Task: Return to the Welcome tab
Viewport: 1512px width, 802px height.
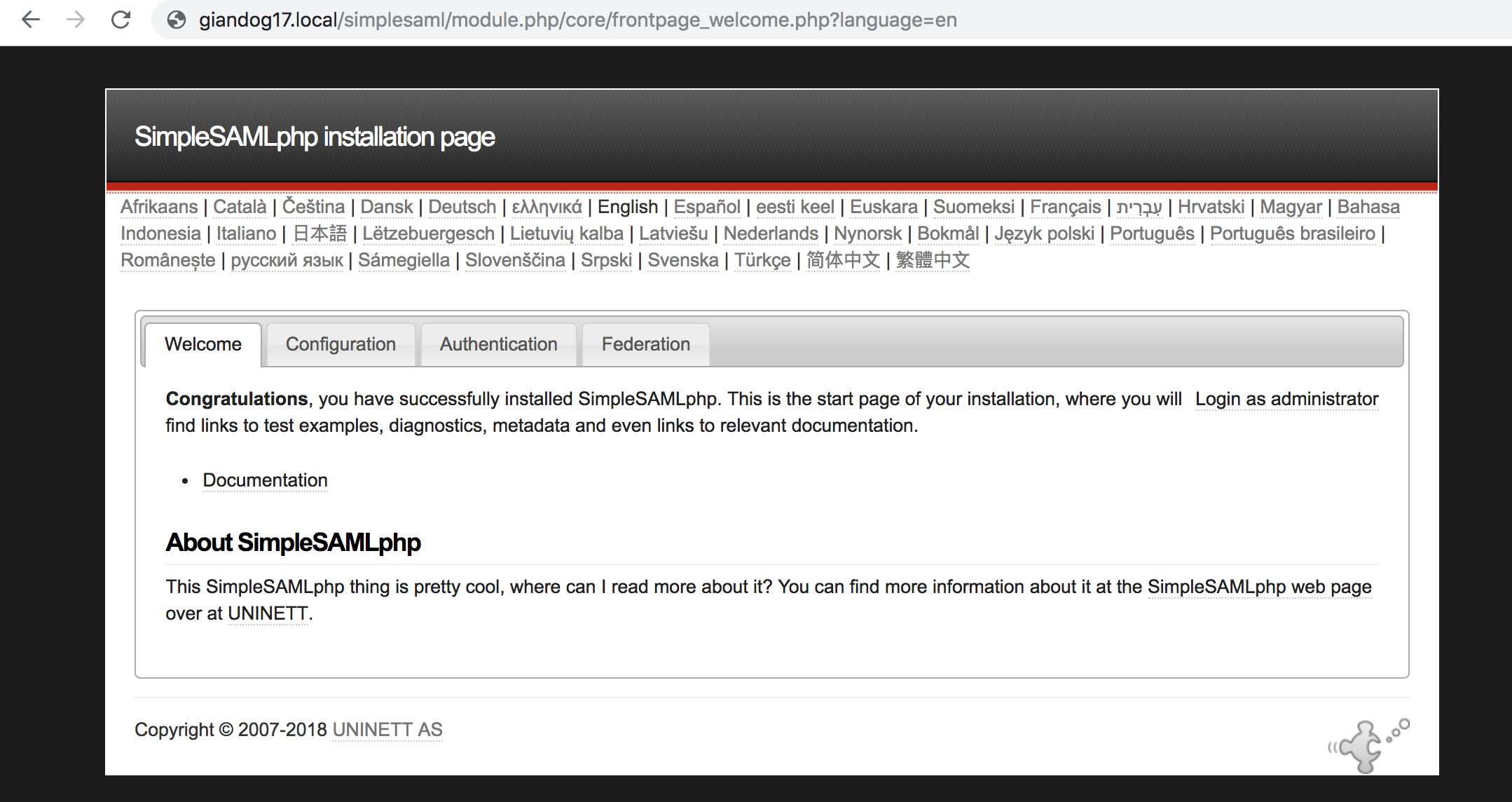Action: (x=202, y=344)
